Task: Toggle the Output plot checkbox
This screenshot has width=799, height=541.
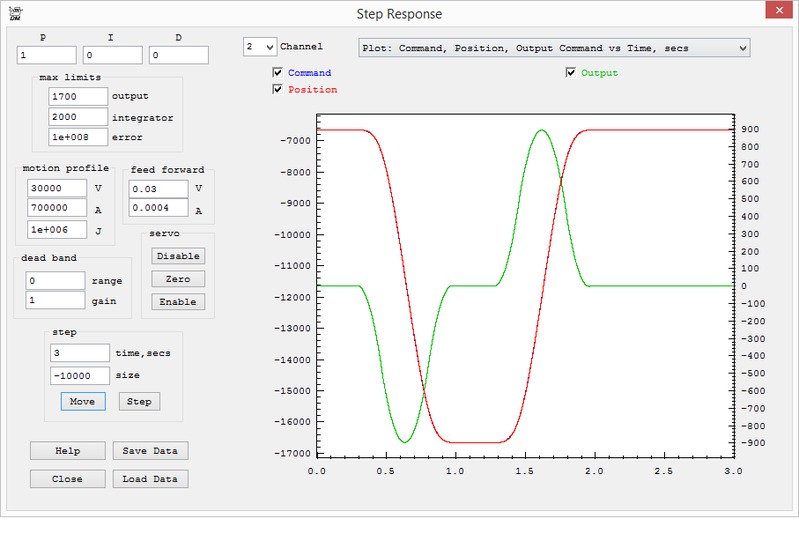Action: 571,73
